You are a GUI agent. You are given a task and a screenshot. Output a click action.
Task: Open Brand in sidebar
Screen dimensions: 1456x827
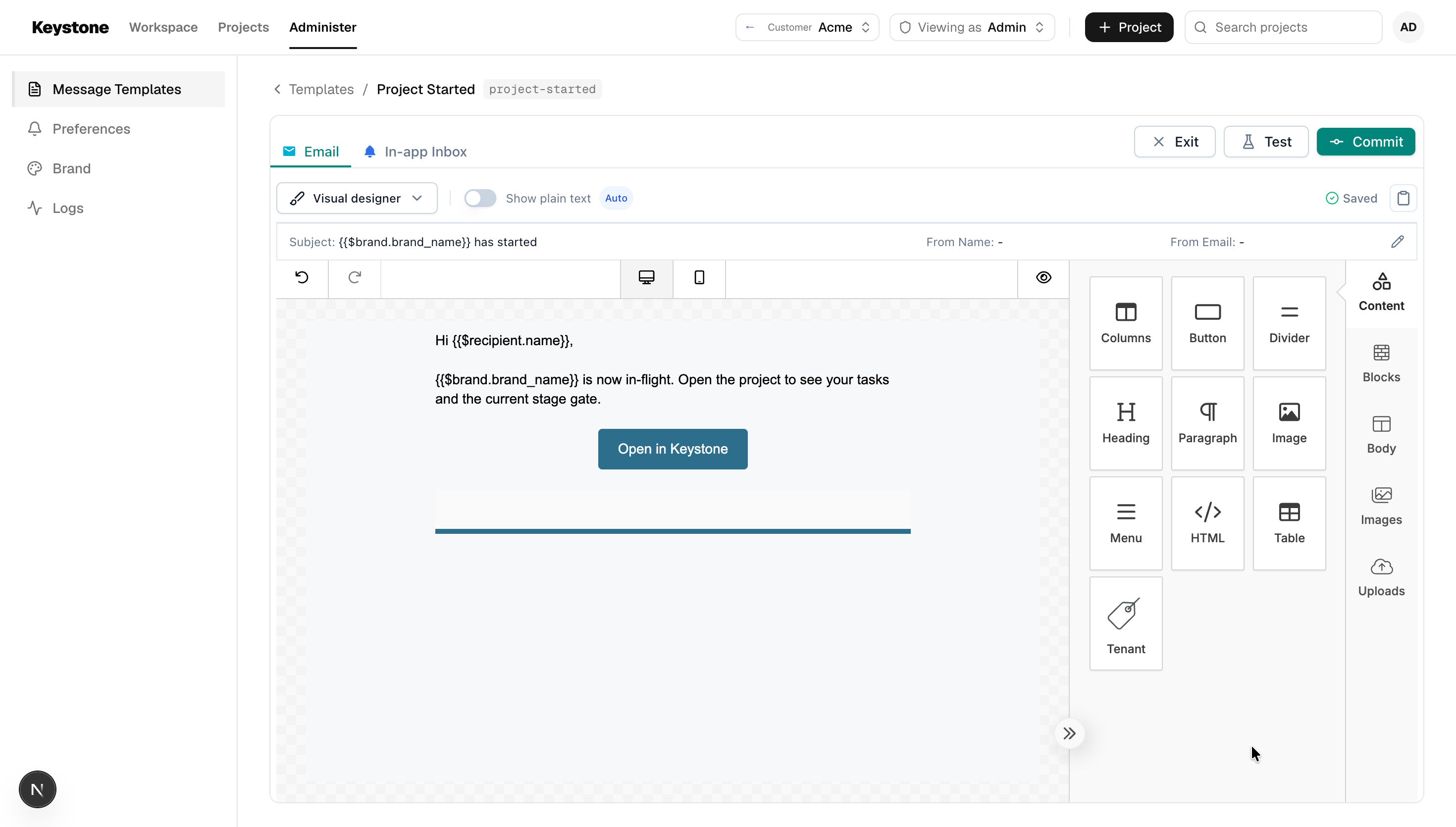pyautogui.click(x=119, y=169)
